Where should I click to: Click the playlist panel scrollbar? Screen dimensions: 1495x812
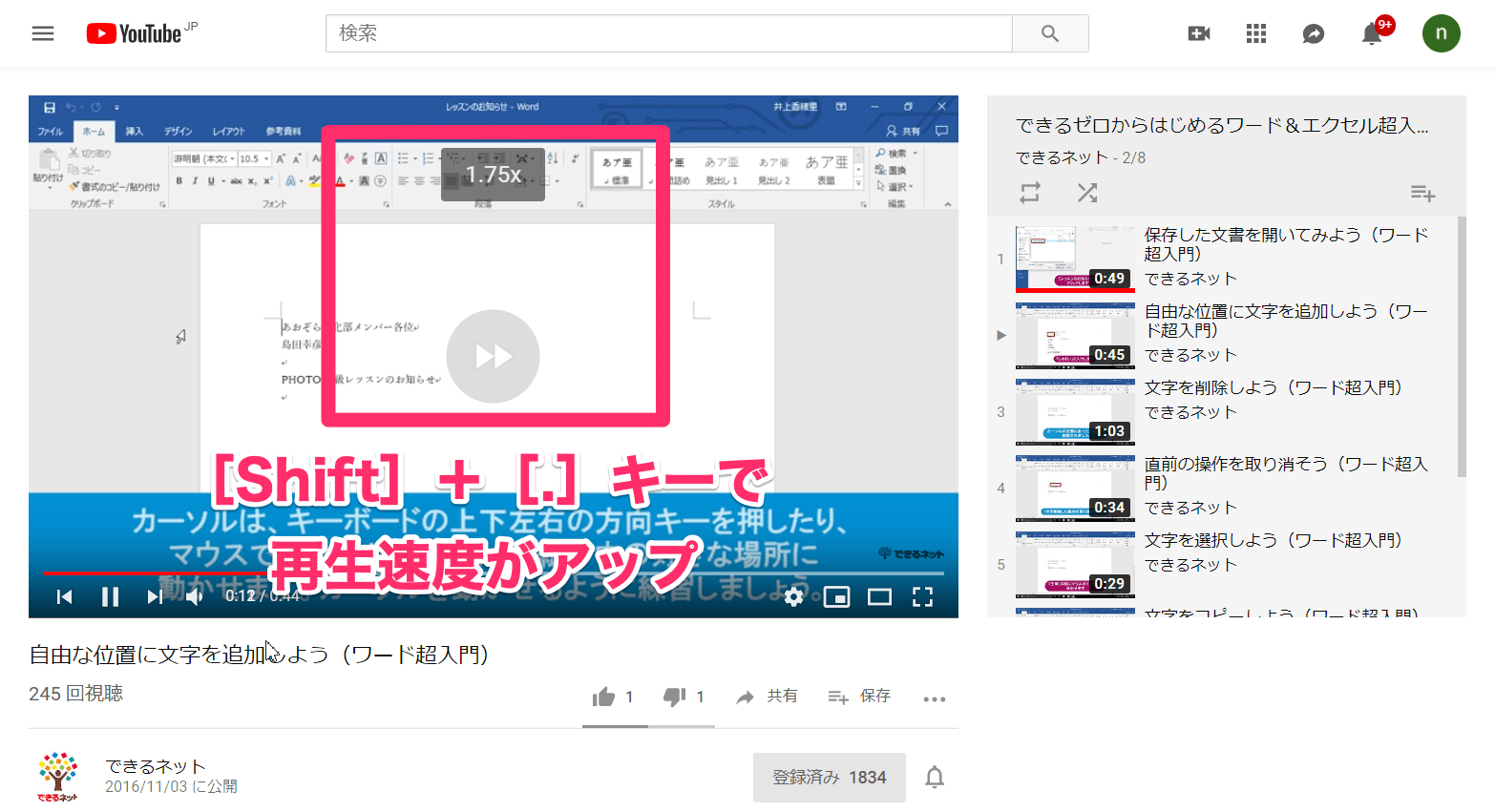pyautogui.click(x=1462, y=346)
